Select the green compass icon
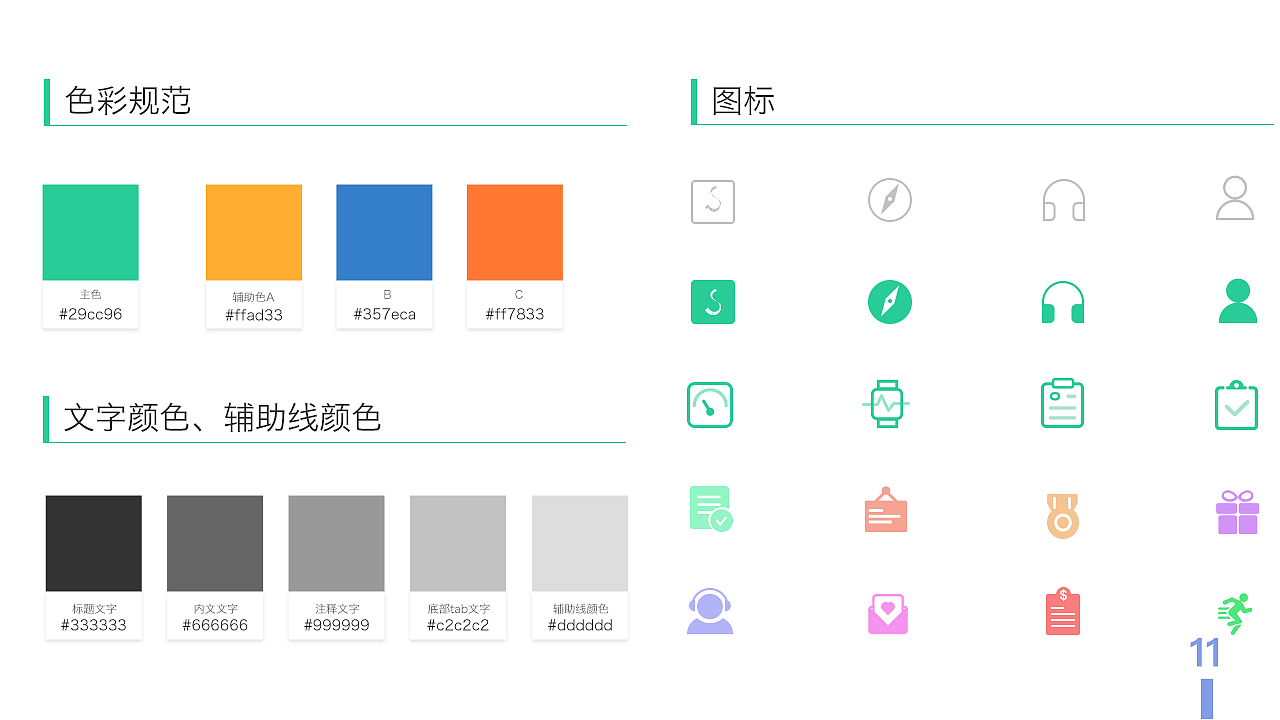Image resolution: width=1280 pixels, height=720 pixels. tap(889, 301)
